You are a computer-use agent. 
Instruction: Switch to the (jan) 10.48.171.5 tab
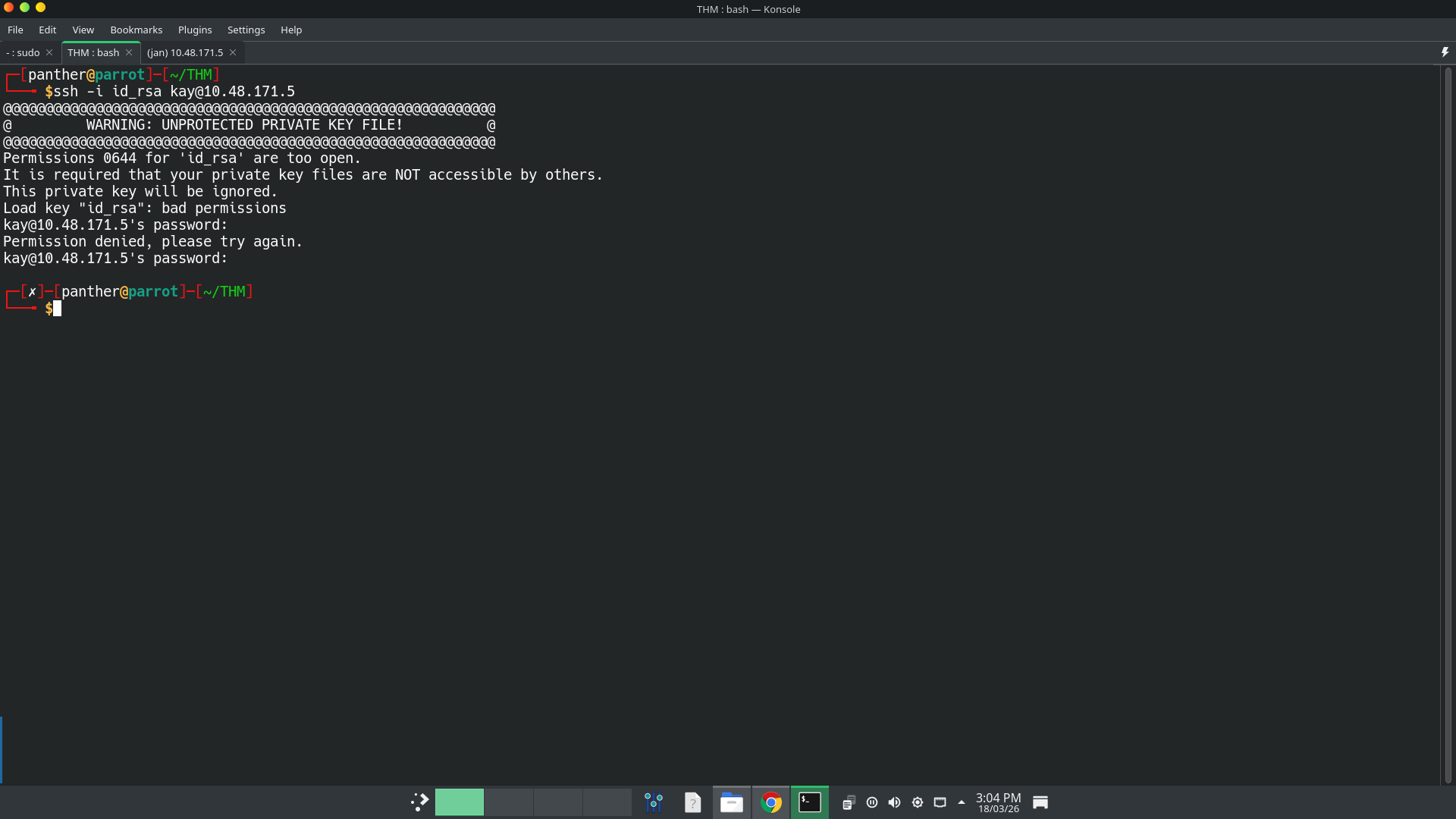185,52
